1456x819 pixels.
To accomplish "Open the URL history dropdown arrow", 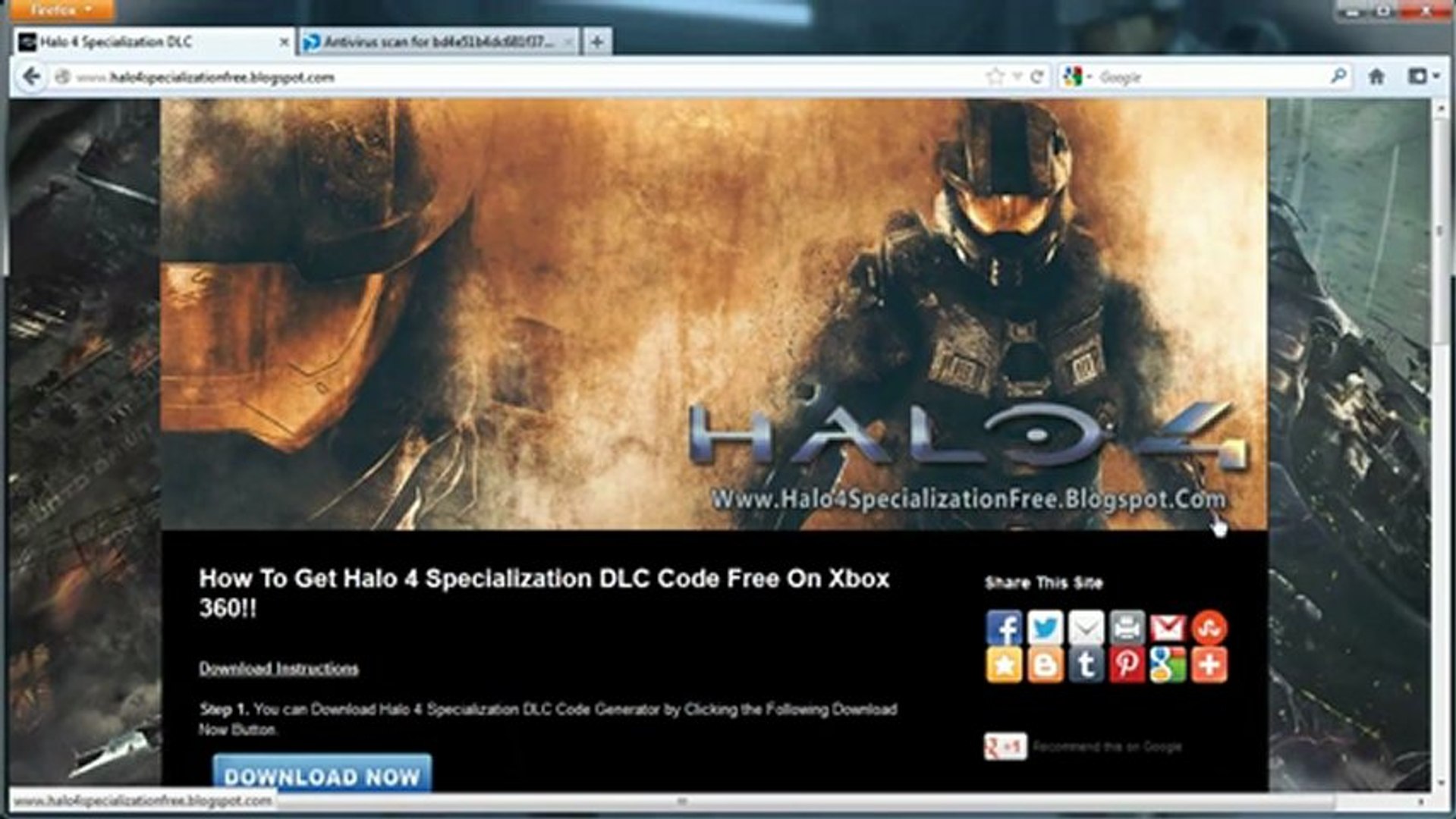I will [x=1017, y=77].
